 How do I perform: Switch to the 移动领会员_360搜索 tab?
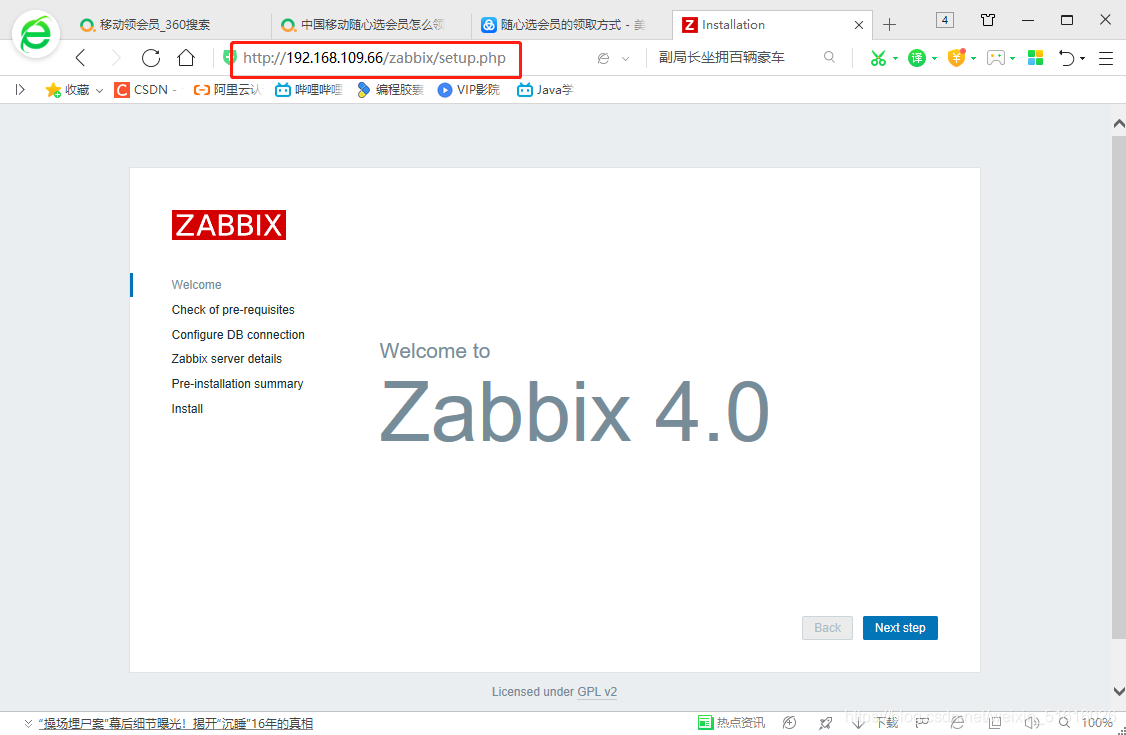[171, 25]
